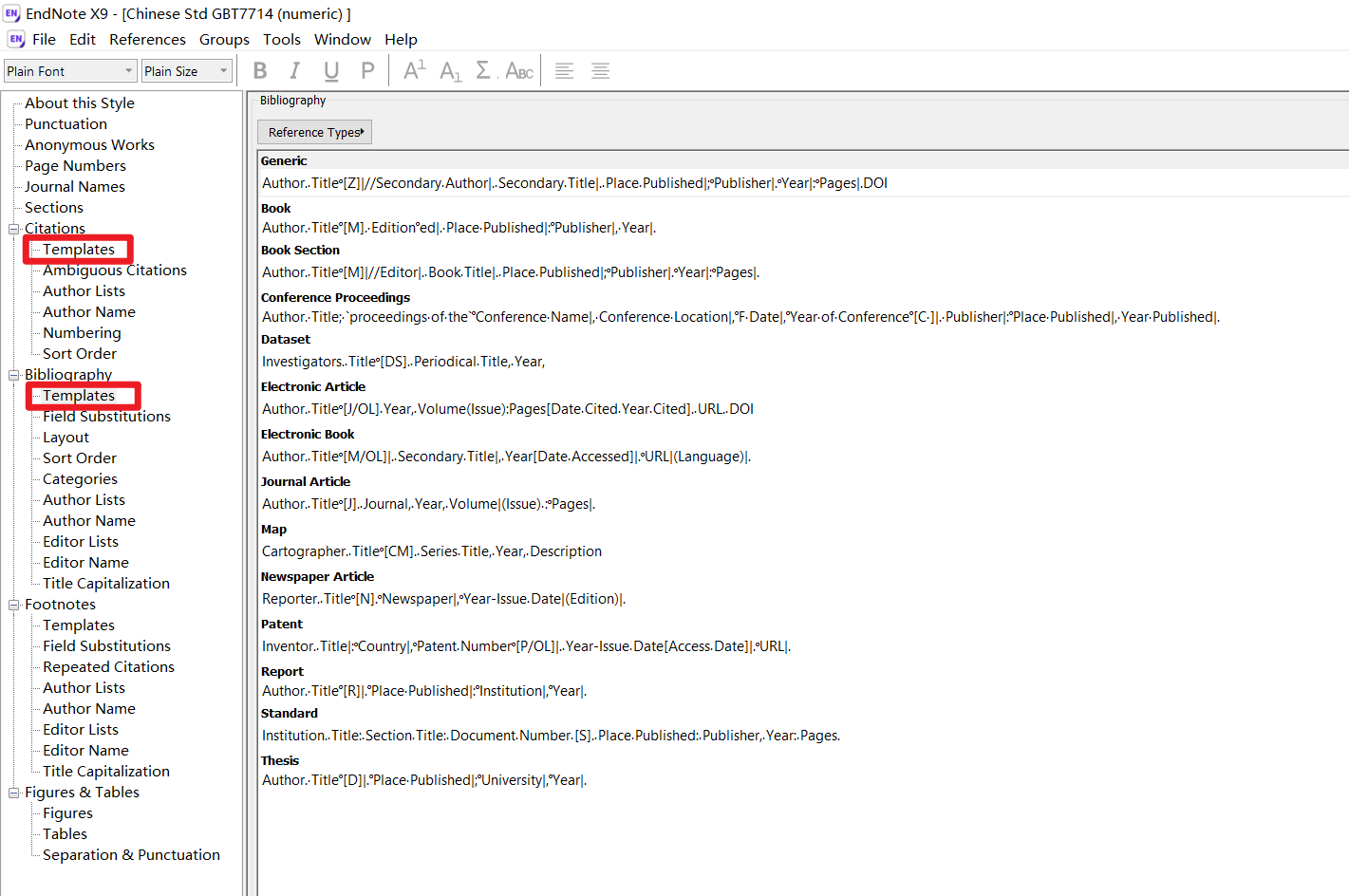Select Figures under Figures & Tables

point(67,812)
